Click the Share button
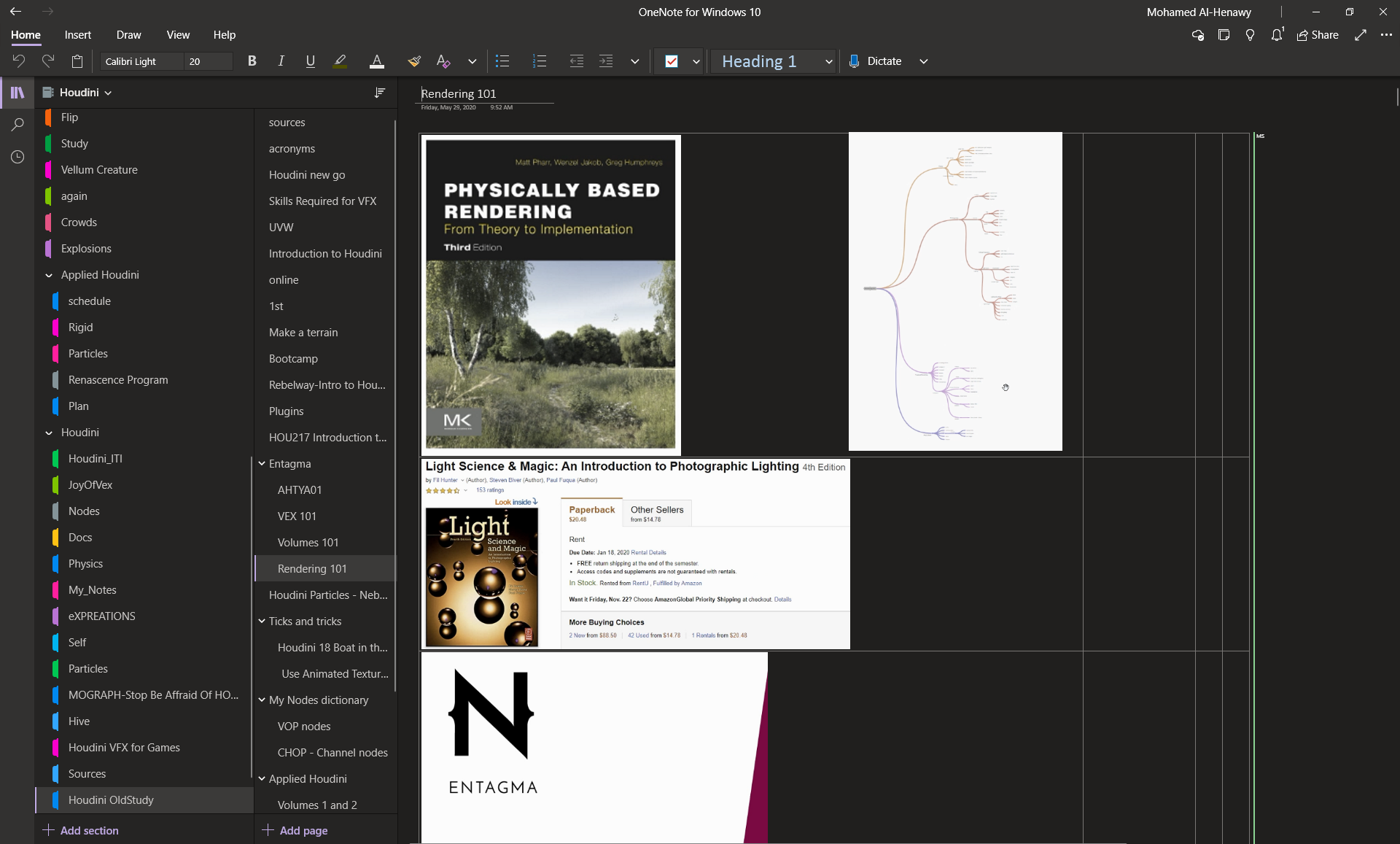 tap(1318, 35)
